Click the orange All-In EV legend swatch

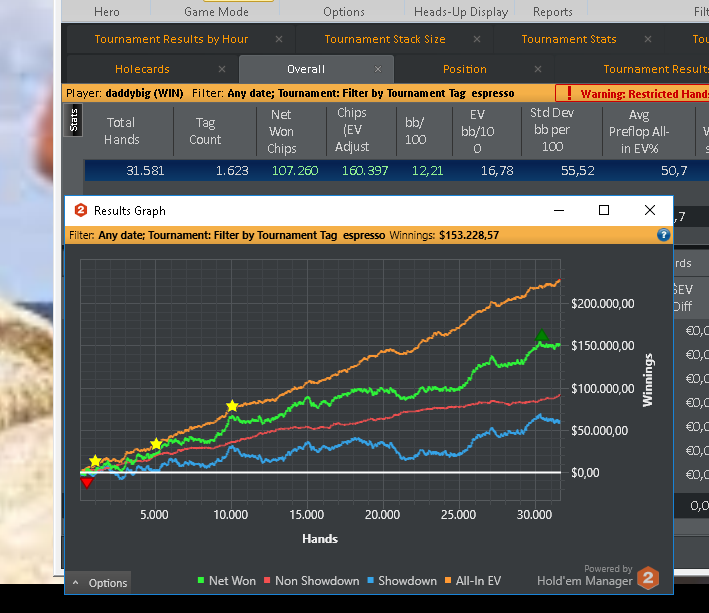tap(448, 580)
